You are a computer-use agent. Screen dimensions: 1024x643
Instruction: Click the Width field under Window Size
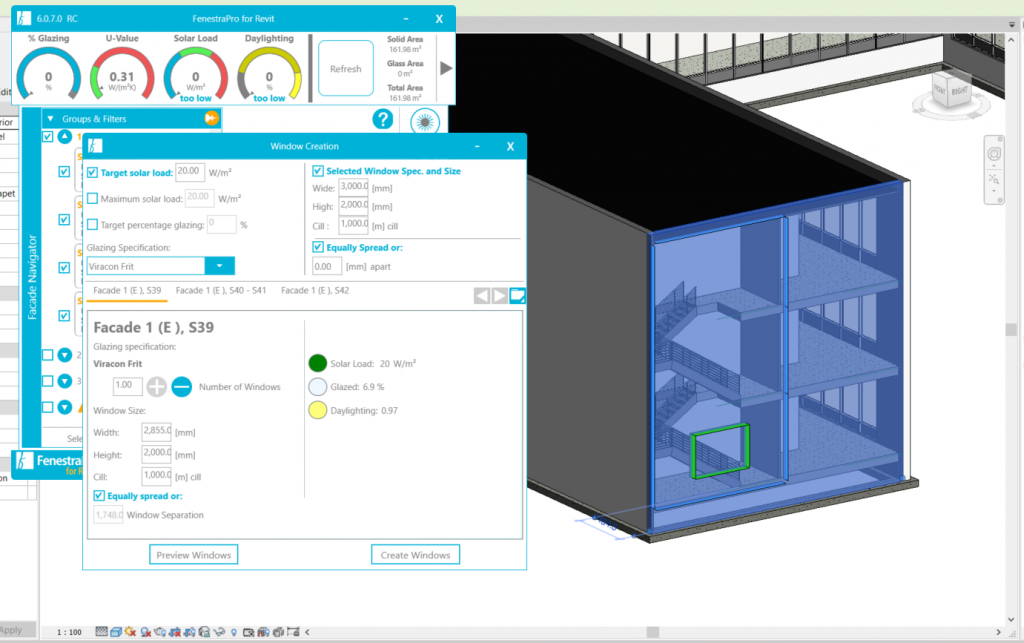(x=157, y=431)
